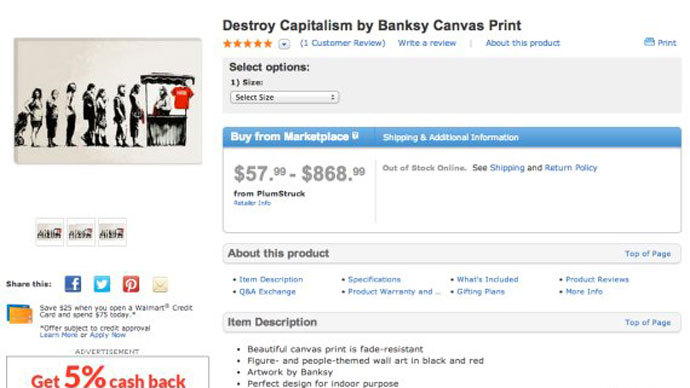The height and width of the screenshot is (388, 690).
Task: Click Write a review link
Action: click(427, 43)
